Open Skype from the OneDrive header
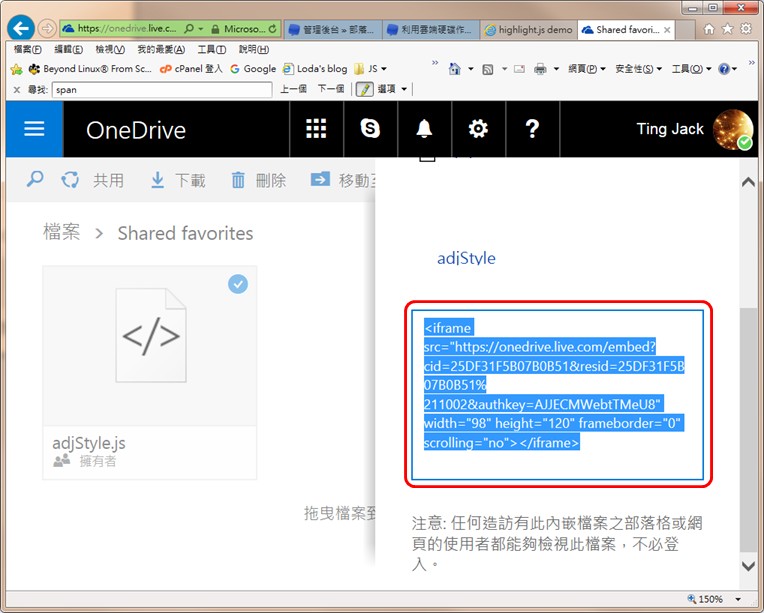Viewport: 764px width, 613px height. coord(370,129)
